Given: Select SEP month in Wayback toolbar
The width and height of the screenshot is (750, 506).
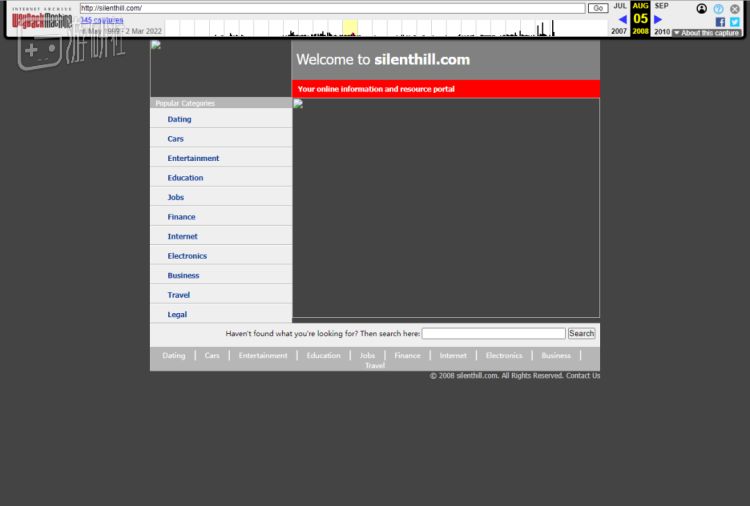Looking at the screenshot, I should click(x=662, y=6).
